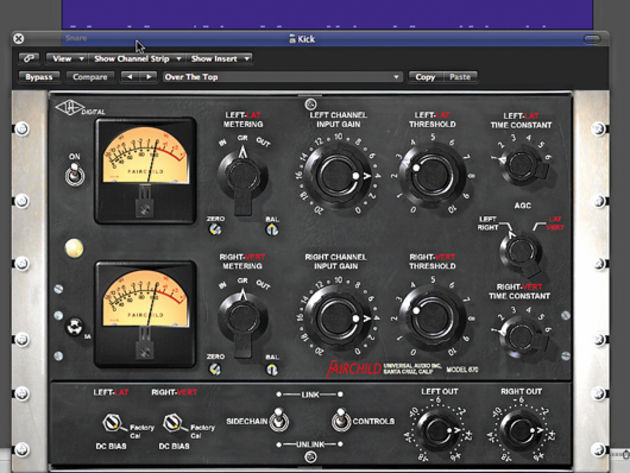Adjust the Right-Vert Threshold knob
This screenshot has width=630, height=473.
(432, 318)
